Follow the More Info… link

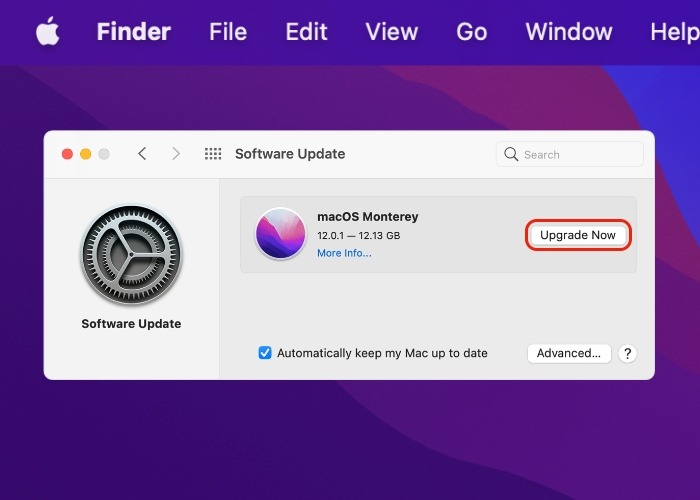(x=344, y=253)
